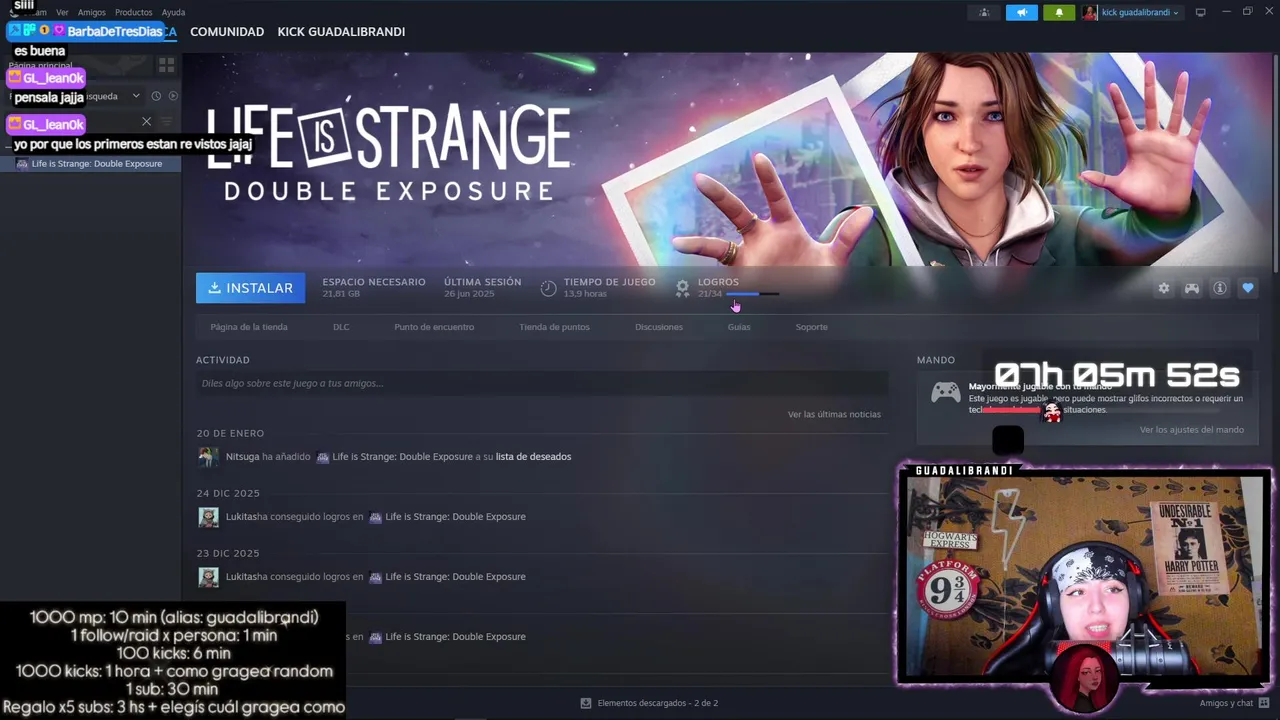
Task: Open the Nitsuga profile name
Action: (x=242, y=457)
